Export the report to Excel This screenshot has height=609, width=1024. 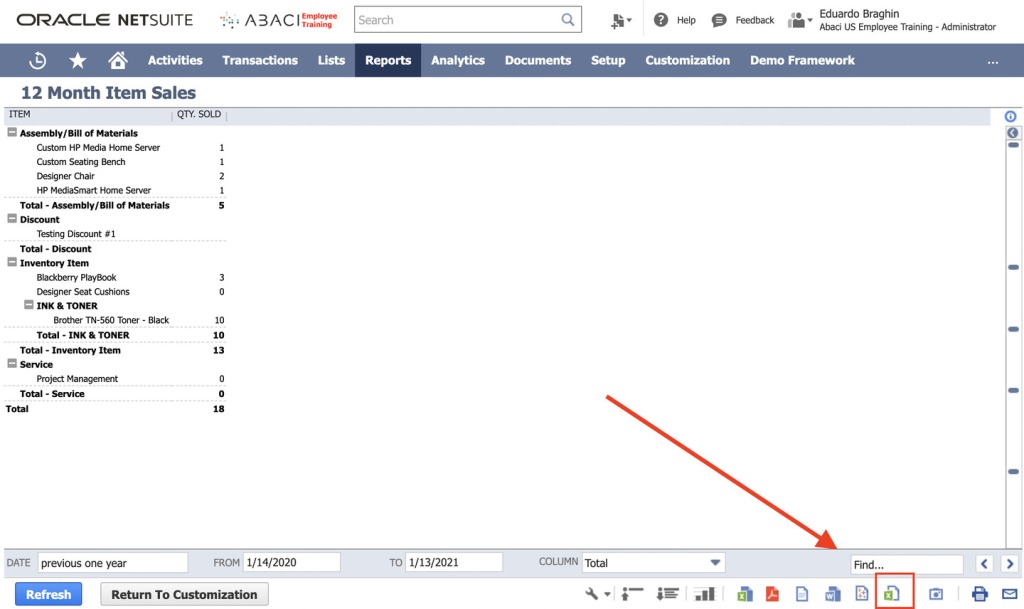pos(744,594)
